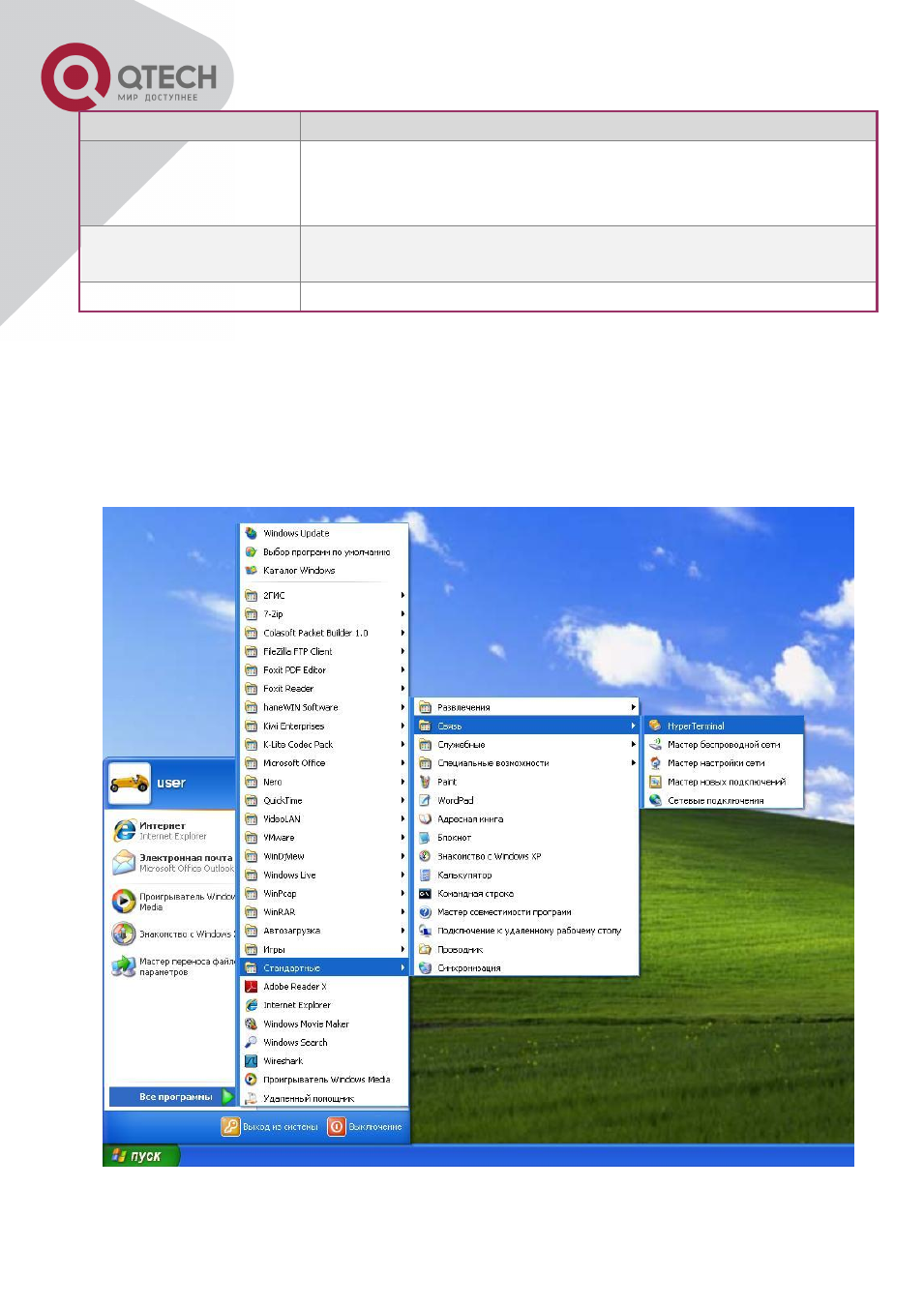Open the WinPcap folder
924x1306 pixels.
pyautogui.click(x=324, y=894)
